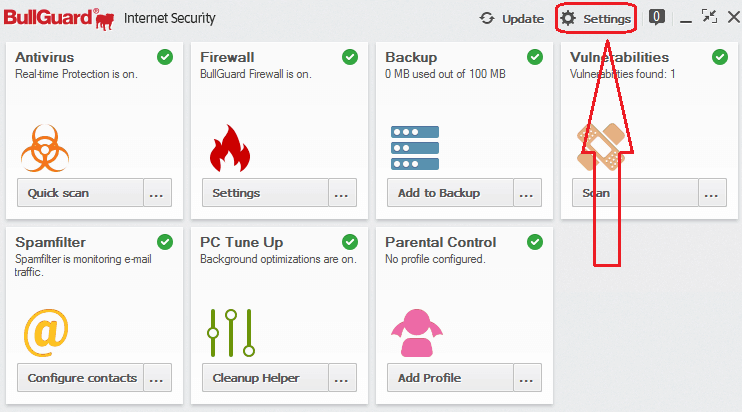Select the Firewall tile title
This screenshot has width=742, height=412.
(x=227, y=57)
